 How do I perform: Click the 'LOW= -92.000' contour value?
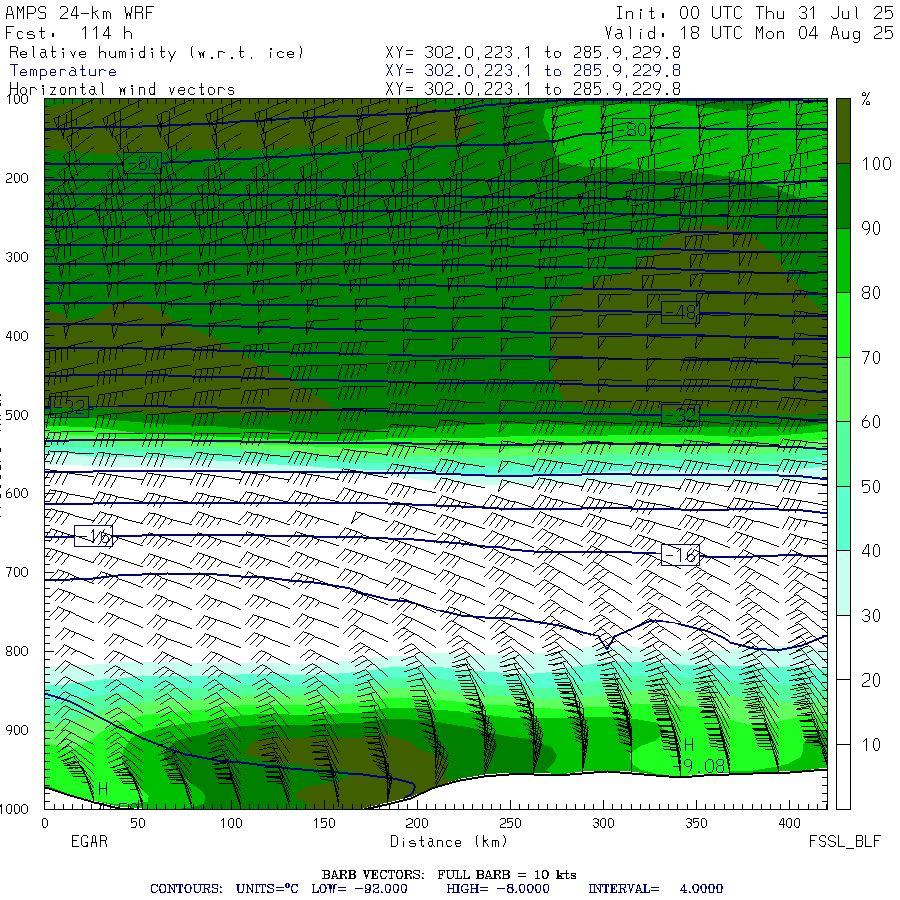359,889
